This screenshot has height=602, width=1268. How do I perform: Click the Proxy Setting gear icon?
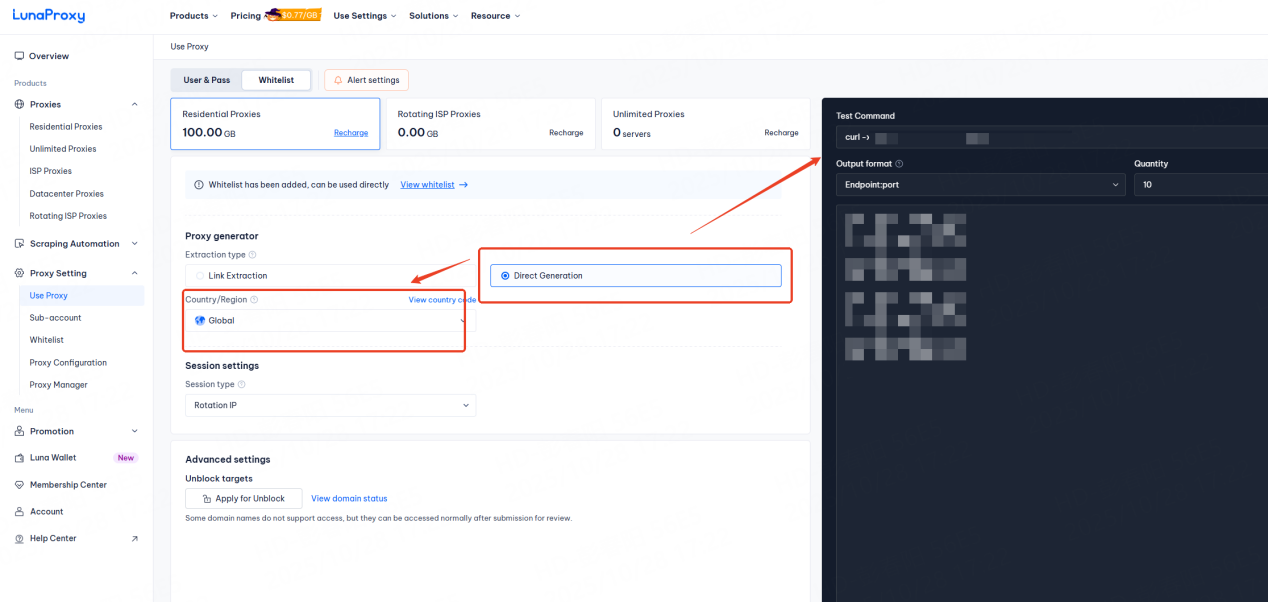(x=17, y=272)
